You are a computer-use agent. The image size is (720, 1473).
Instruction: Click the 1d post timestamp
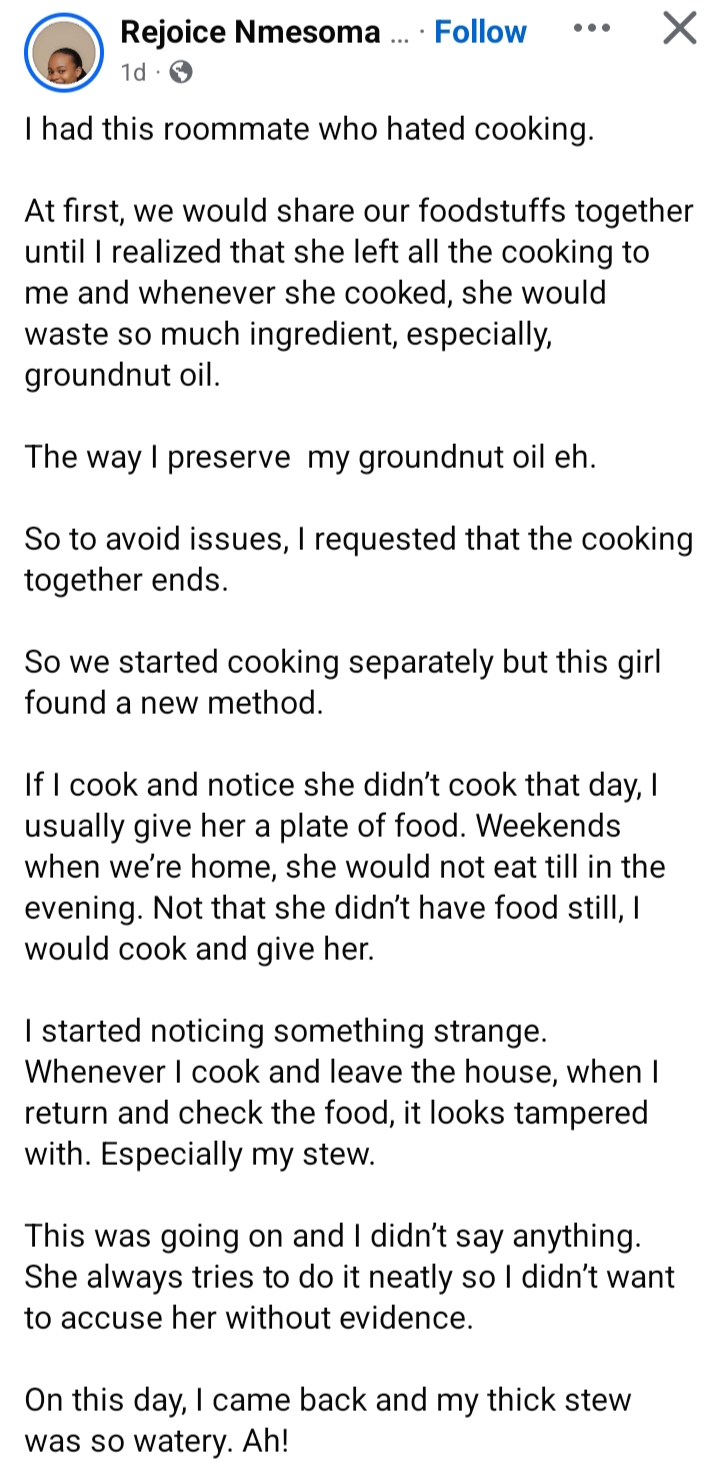pos(133,72)
